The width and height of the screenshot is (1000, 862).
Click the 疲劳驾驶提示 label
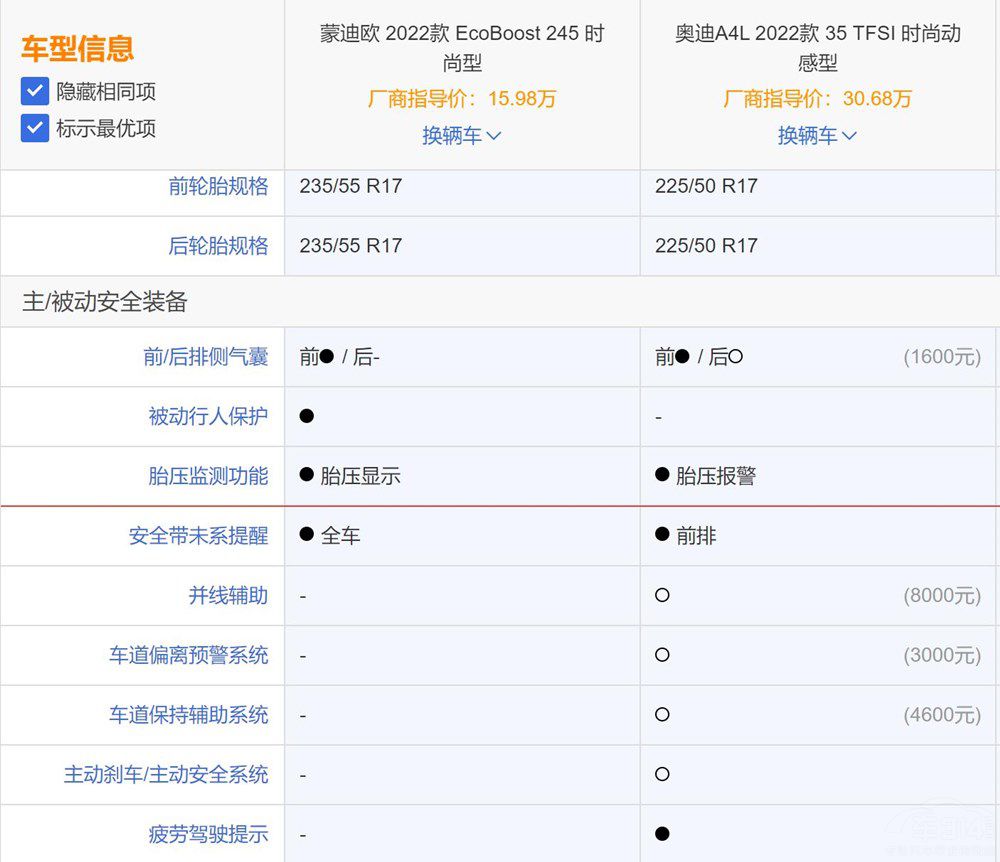point(208,834)
